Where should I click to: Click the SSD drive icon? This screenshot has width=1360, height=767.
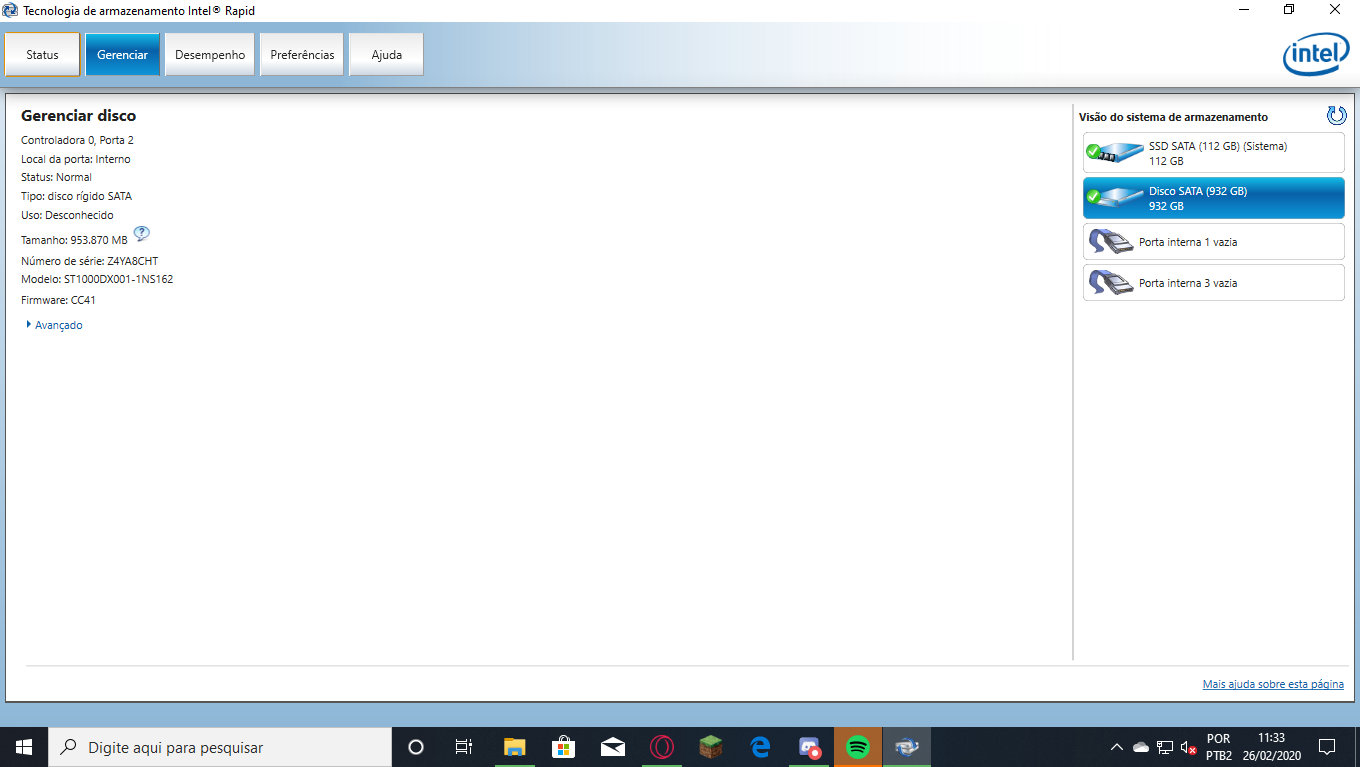coord(1114,153)
